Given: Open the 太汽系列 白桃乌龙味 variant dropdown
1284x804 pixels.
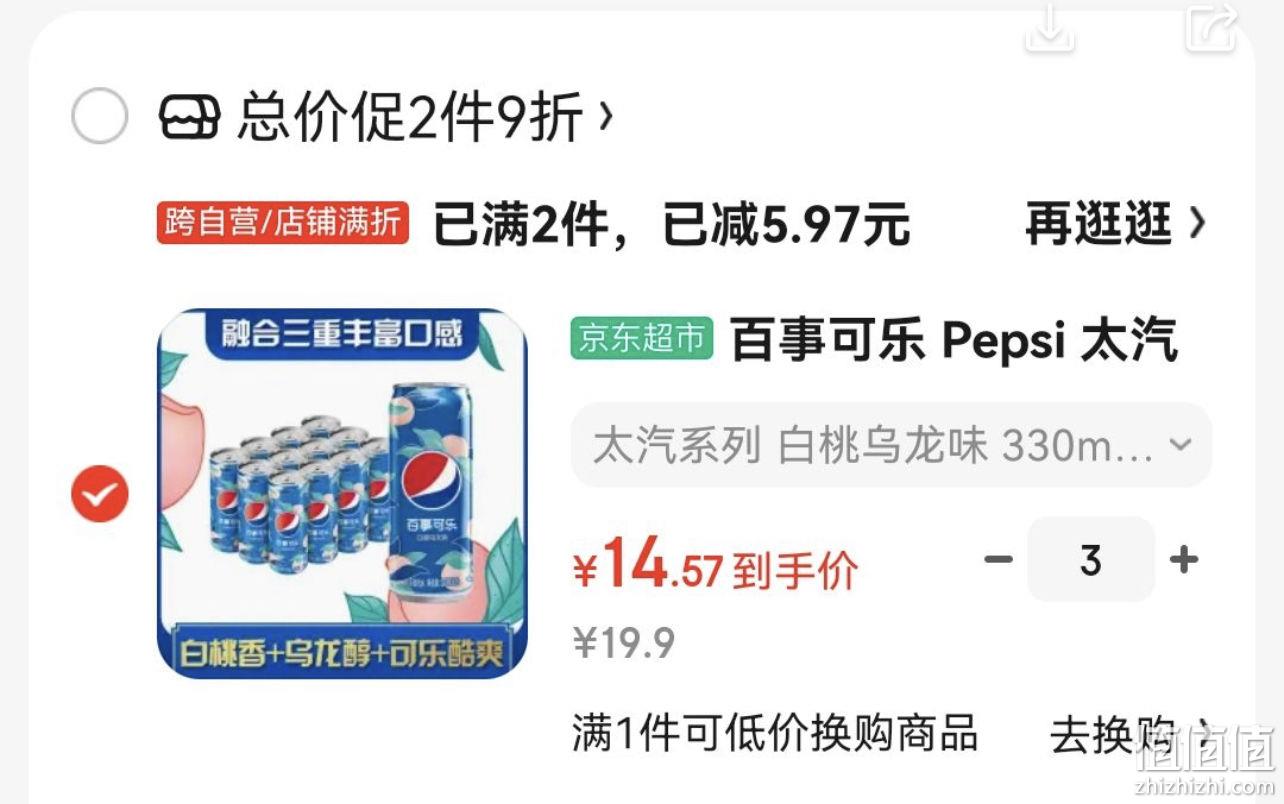Looking at the screenshot, I should 891,445.
